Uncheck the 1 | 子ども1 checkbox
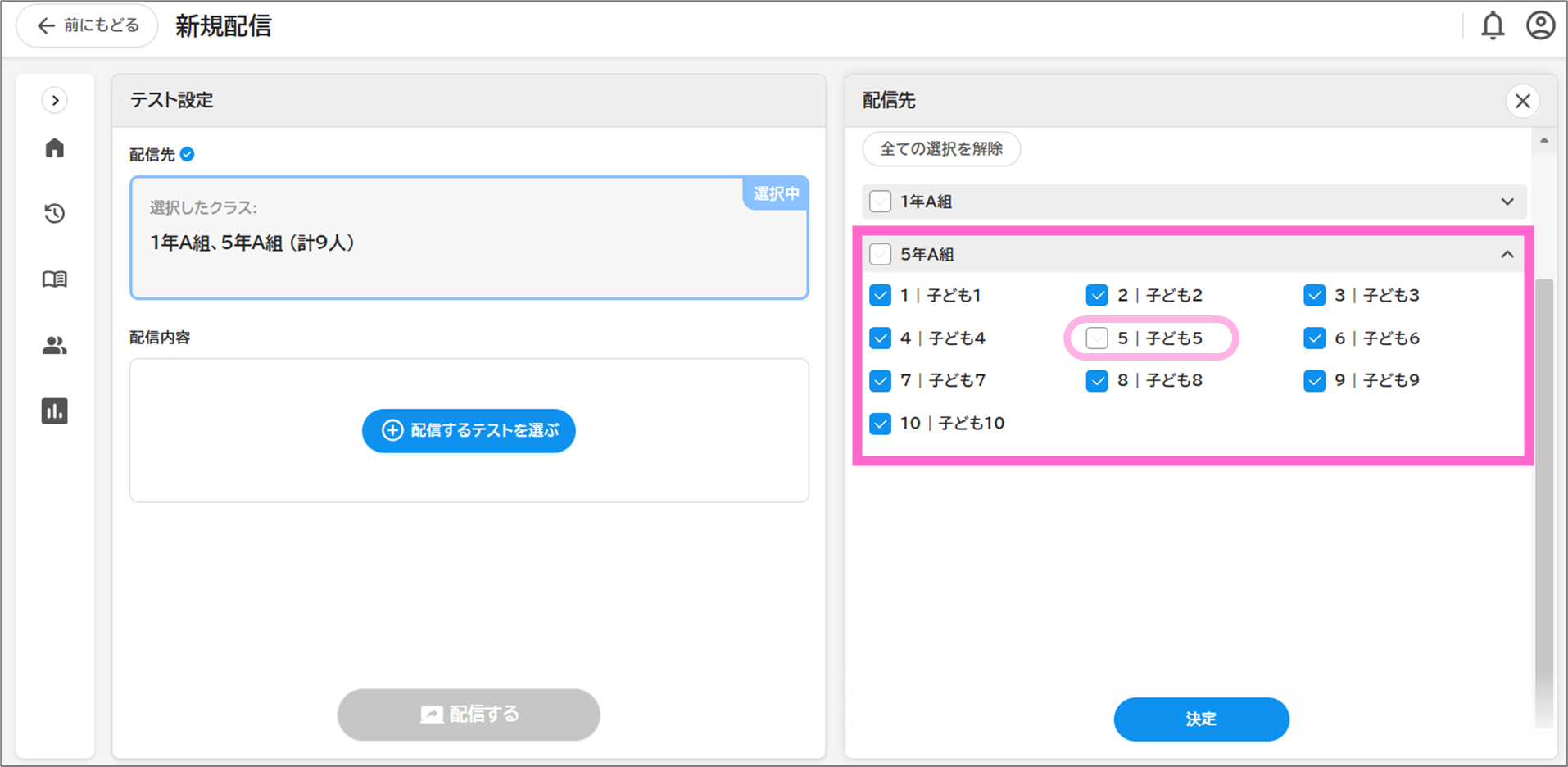Image resolution: width=1568 pixels, height=767 pixels. coord(880,295)
